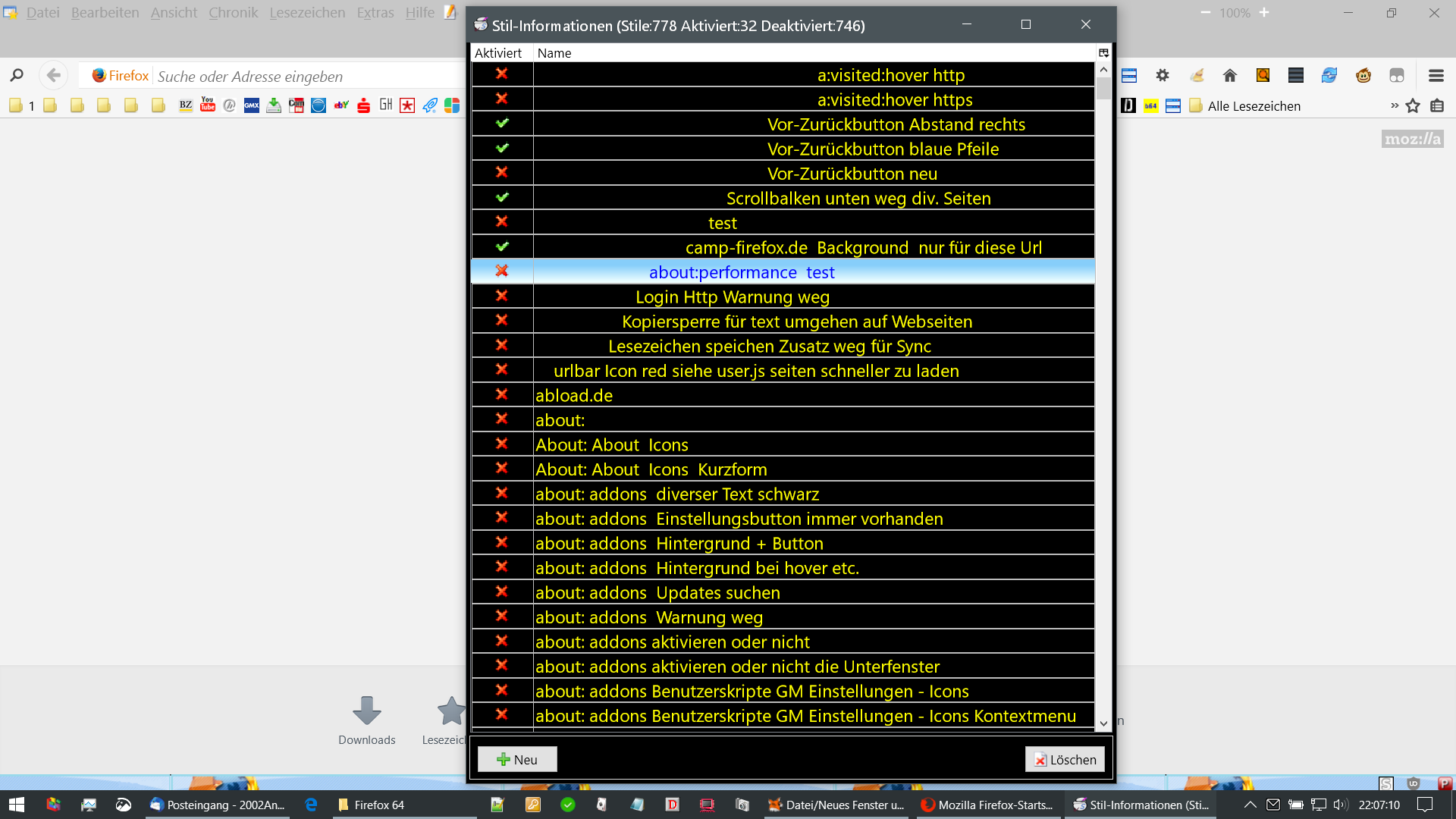Open the column picker in list header
This screenshot has height=819, width=1456.
[1103, 53]
